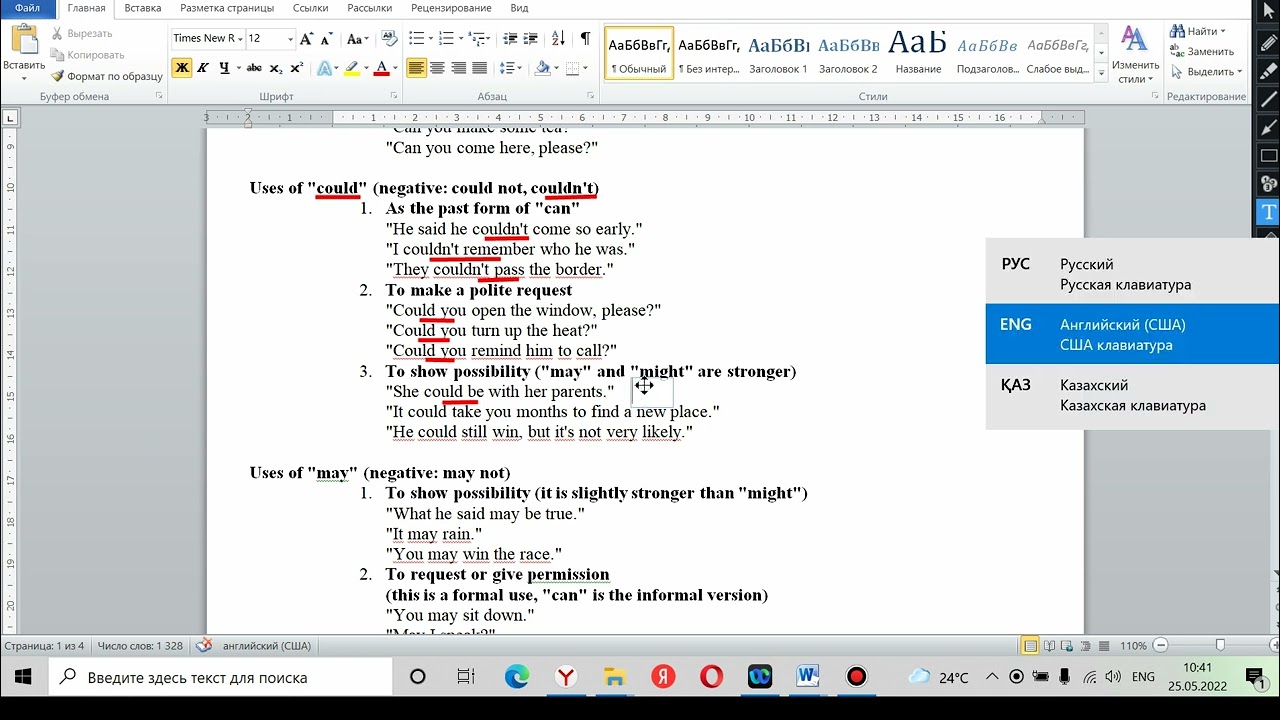Open the Opera browser taskbar icon
Screen dimensions: 1280x720
(711, 677)
